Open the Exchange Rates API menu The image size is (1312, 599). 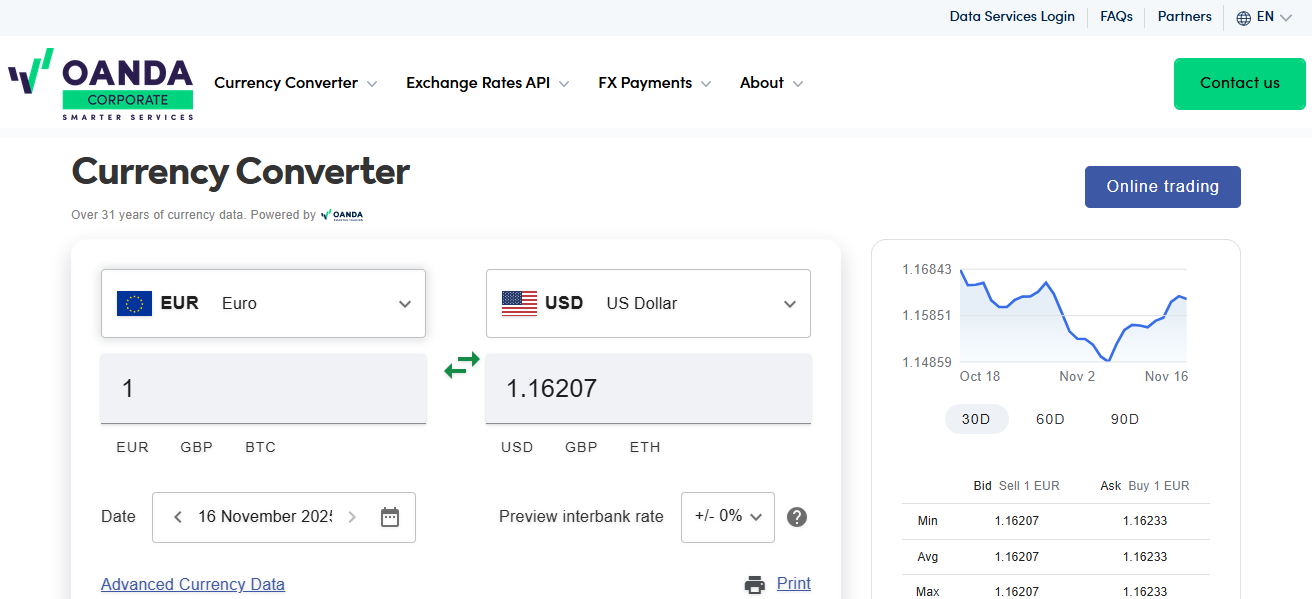(x=487, y=83)
